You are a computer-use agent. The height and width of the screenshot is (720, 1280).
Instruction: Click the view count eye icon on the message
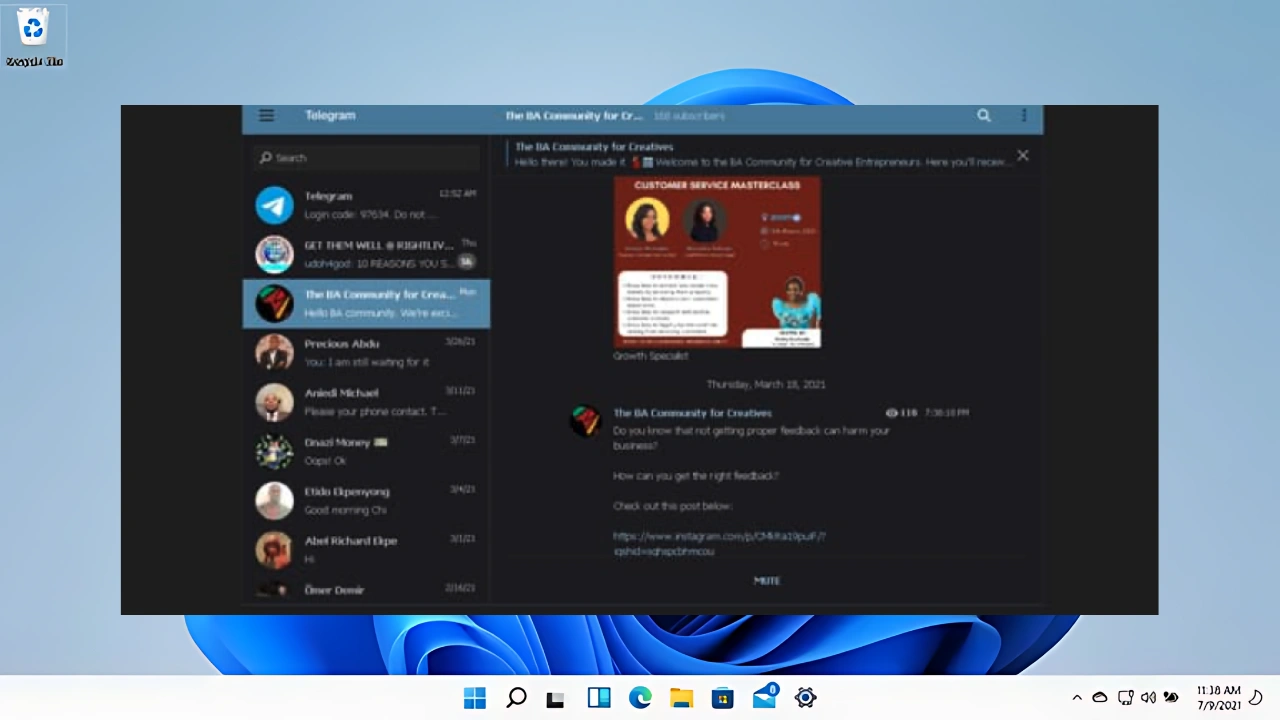click(x=892, y=412)
